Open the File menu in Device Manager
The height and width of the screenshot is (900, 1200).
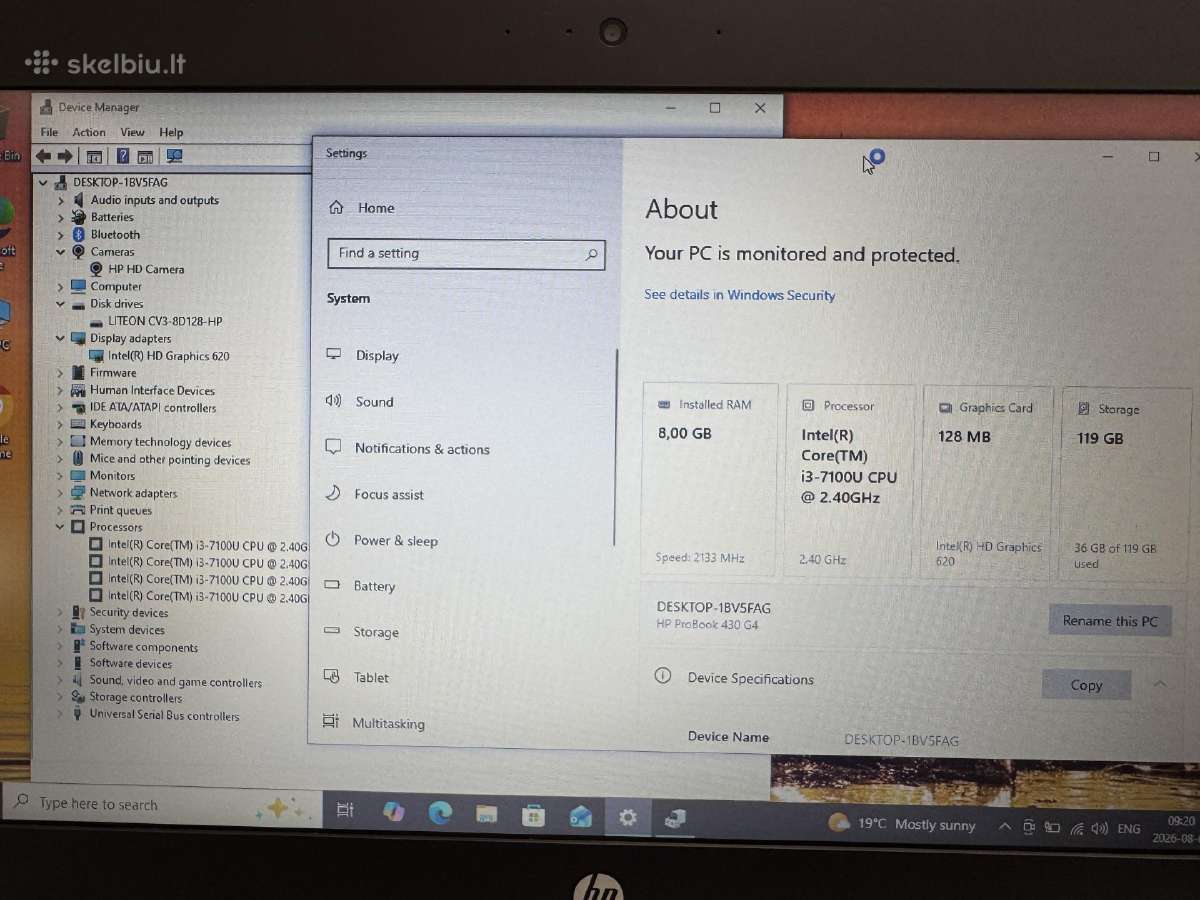point(49,132)
